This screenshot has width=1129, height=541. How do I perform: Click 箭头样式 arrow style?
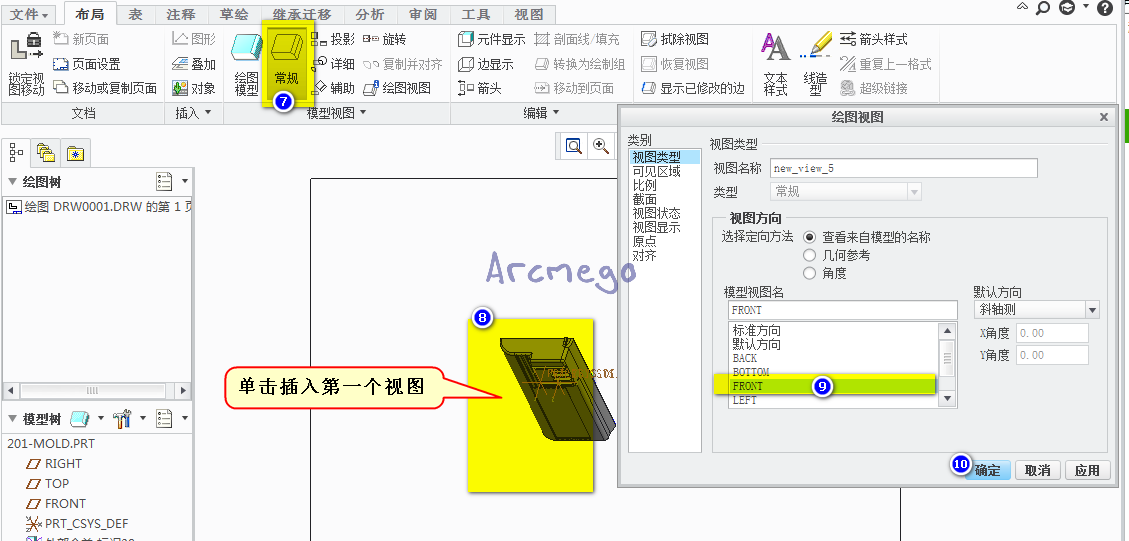874,40
